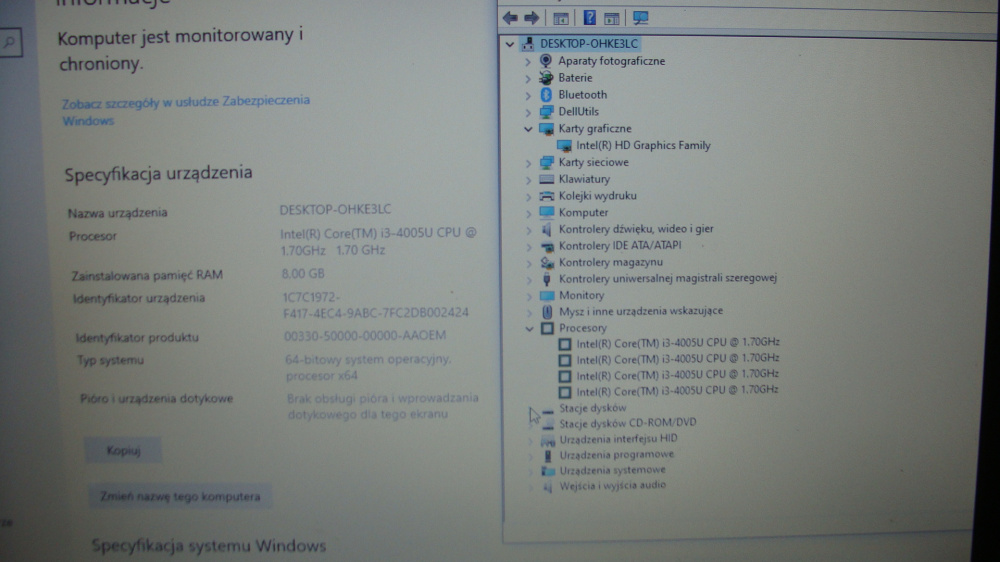Collapse the Karty graficzne category
The width and height of the screenshot is (1000, 562).
tap(528, 129)
